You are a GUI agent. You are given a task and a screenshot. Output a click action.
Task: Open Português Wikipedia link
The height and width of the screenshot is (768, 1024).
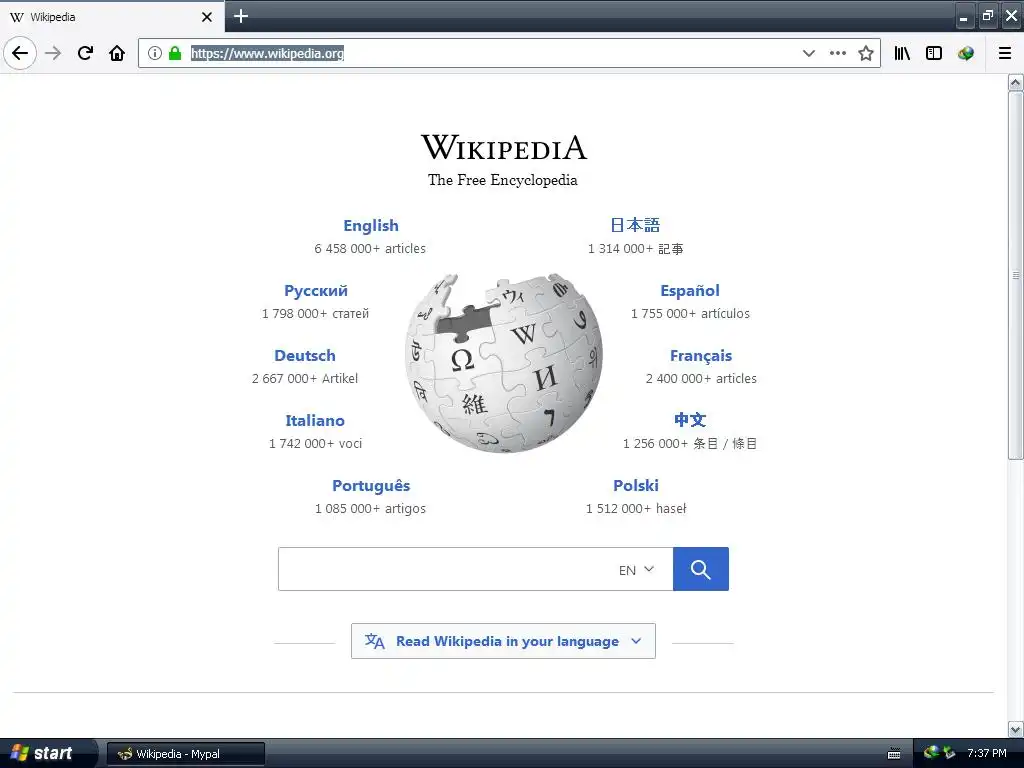(371, 485)
